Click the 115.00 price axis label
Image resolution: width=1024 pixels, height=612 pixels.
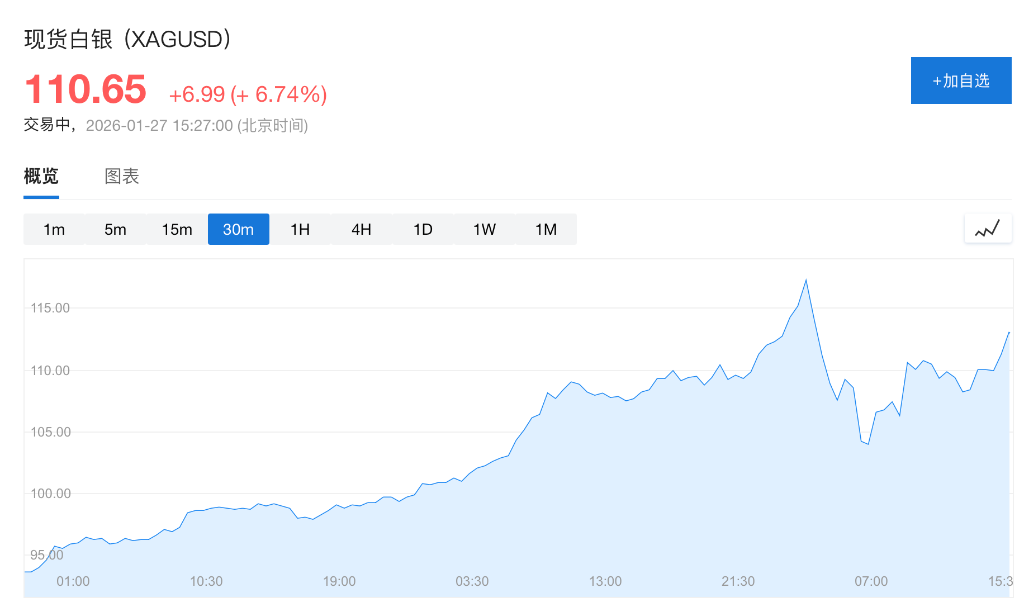coord(48,308)
